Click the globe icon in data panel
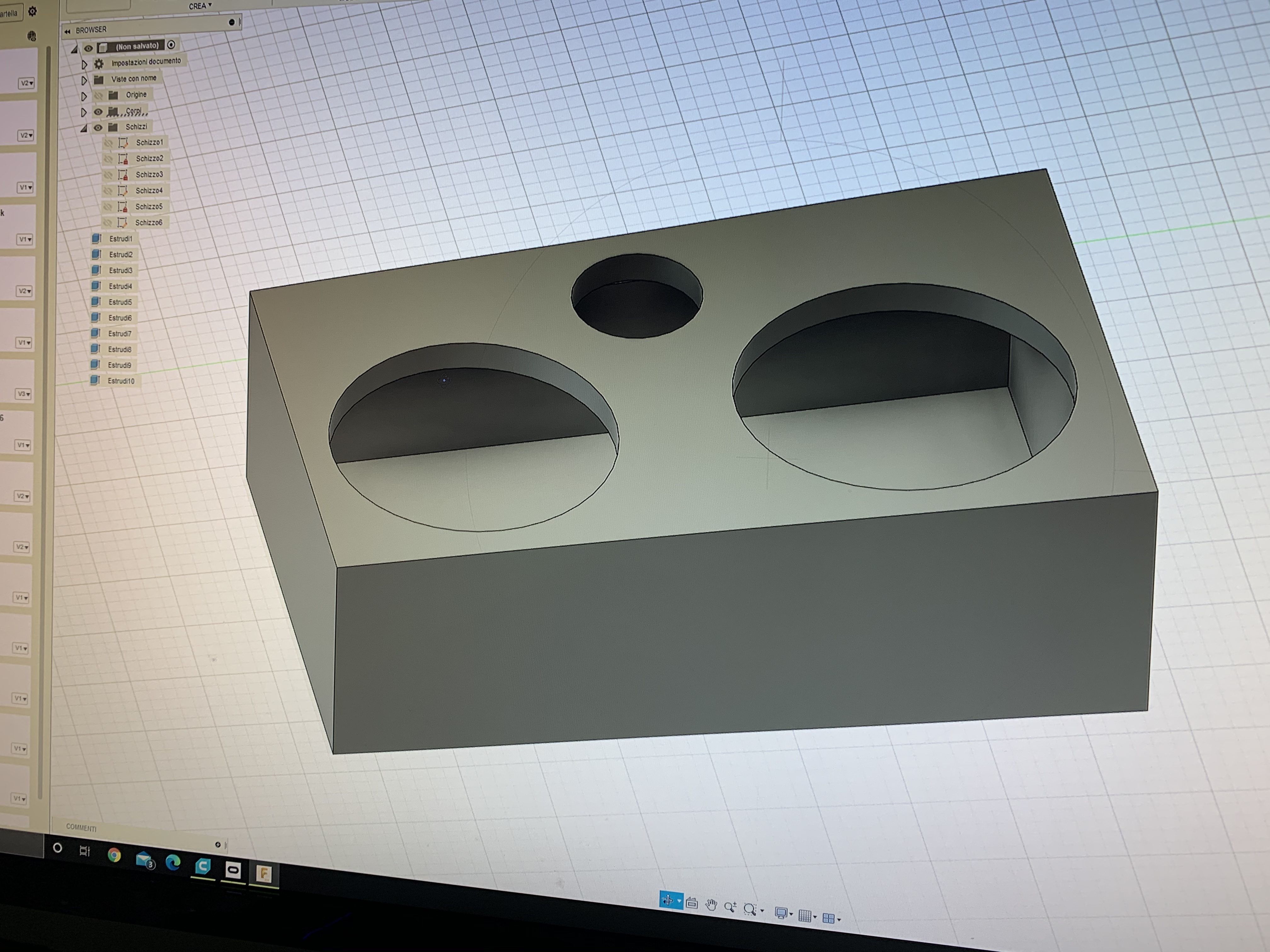This screenshot has height=952, width=1270. pyautogui.click(x=31, y=36)
